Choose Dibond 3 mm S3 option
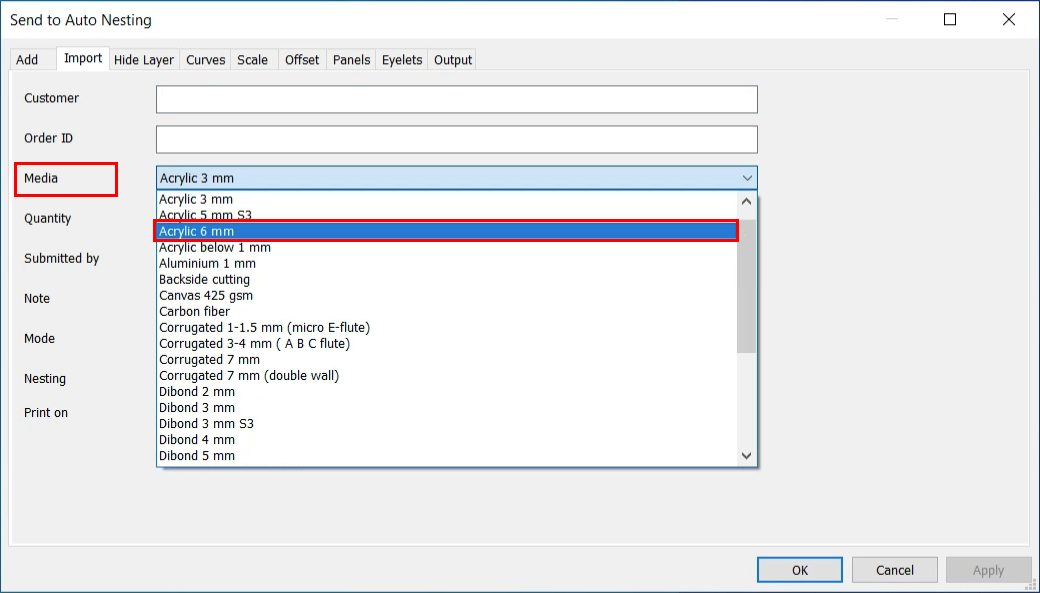Image resolution: width=1040 pixels, height=593 pixels. 206,423
